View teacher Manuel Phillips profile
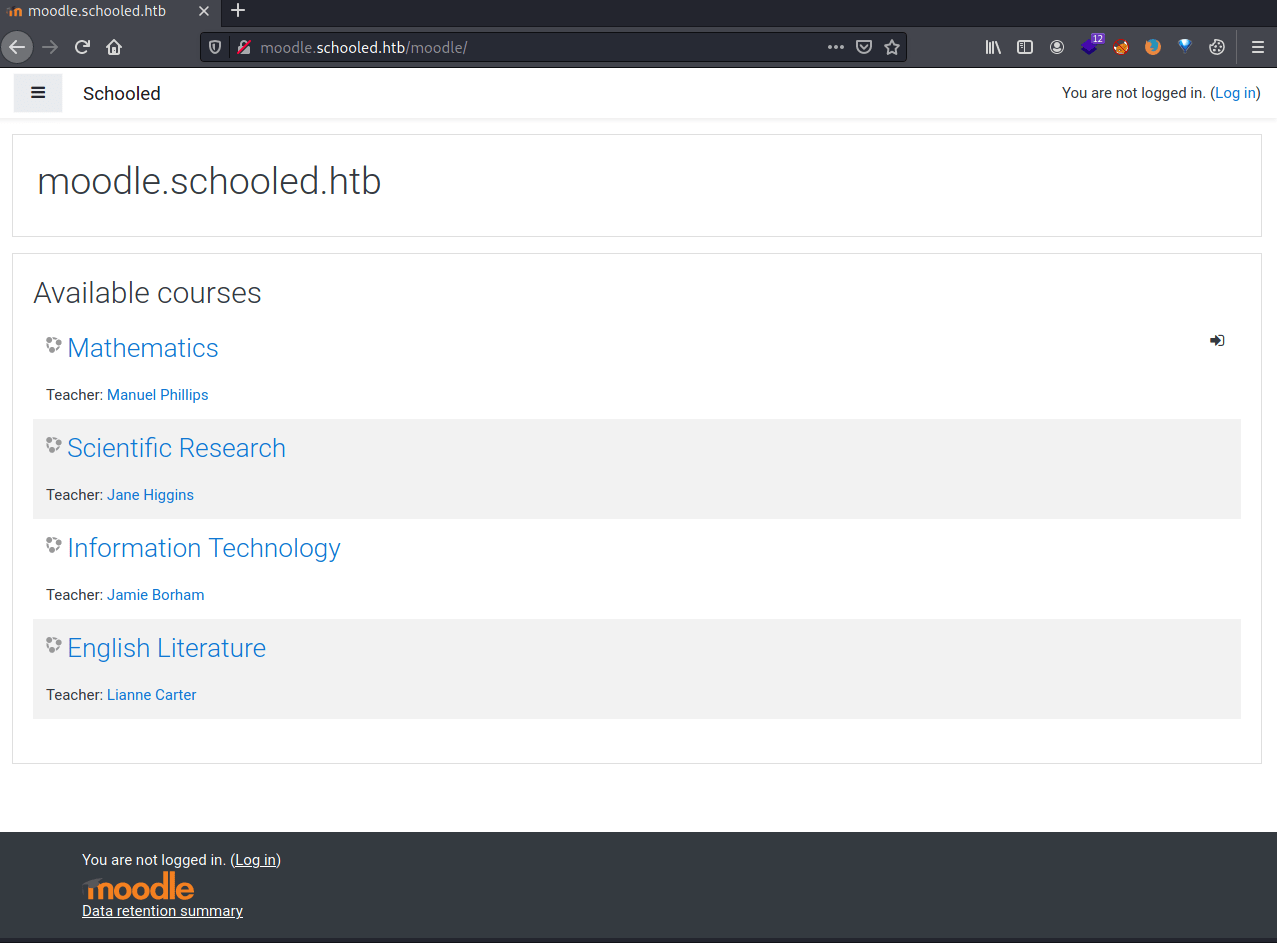Screen dimensions: 1277x943 [x=158, y=395]
